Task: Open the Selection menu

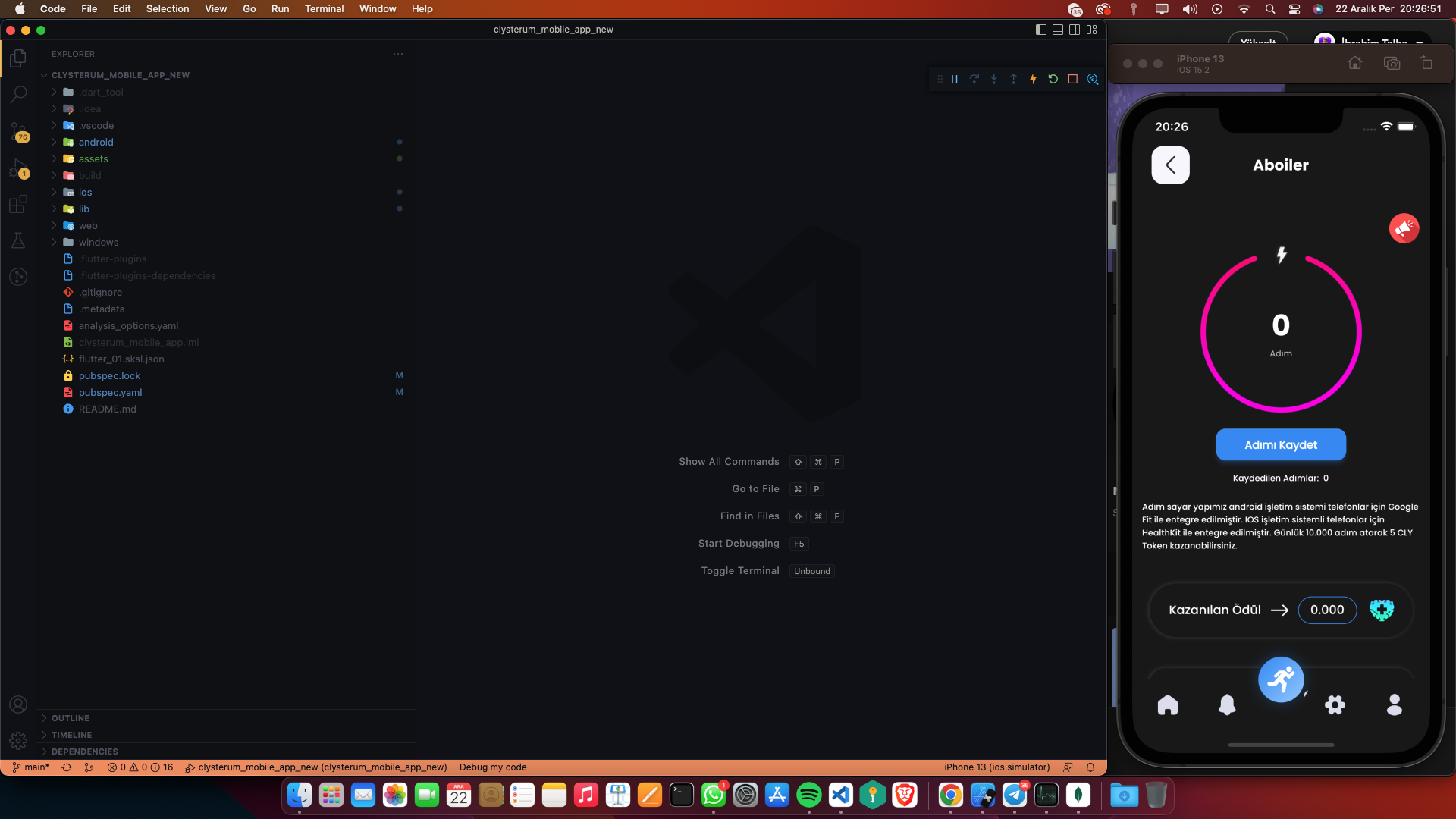Action: coord(168,8)
